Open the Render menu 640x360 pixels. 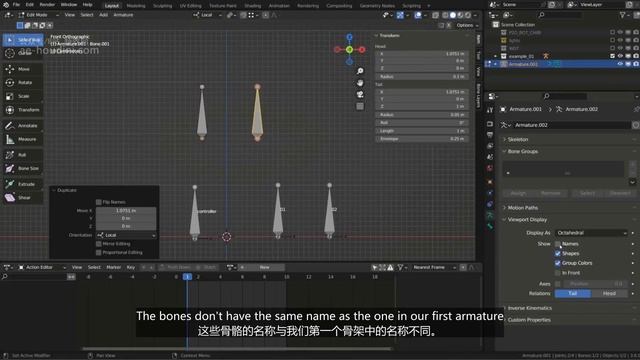tap(47, 5)
